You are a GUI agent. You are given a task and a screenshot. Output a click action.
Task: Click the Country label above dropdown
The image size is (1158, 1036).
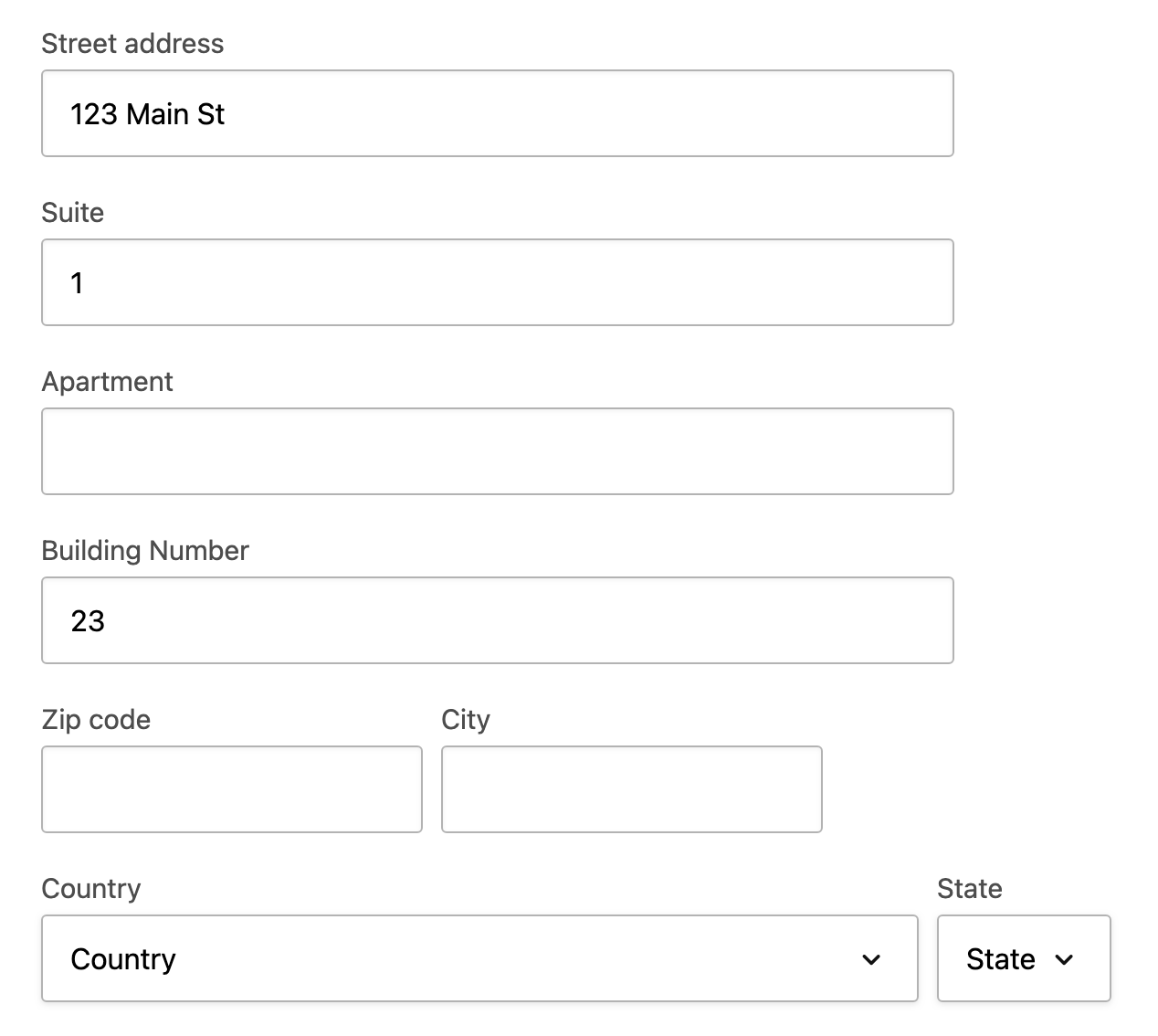90,889
